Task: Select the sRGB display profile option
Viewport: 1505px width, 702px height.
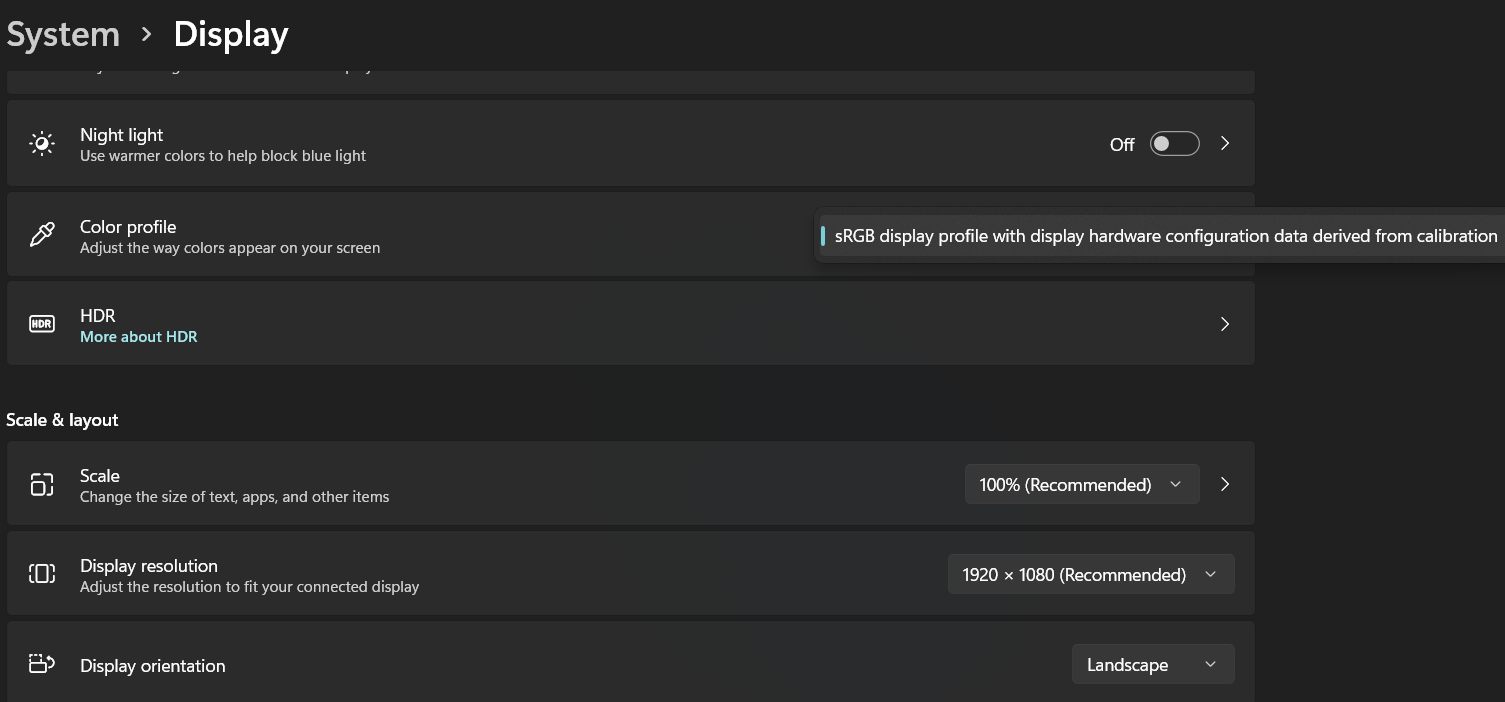Action: 1165,237
